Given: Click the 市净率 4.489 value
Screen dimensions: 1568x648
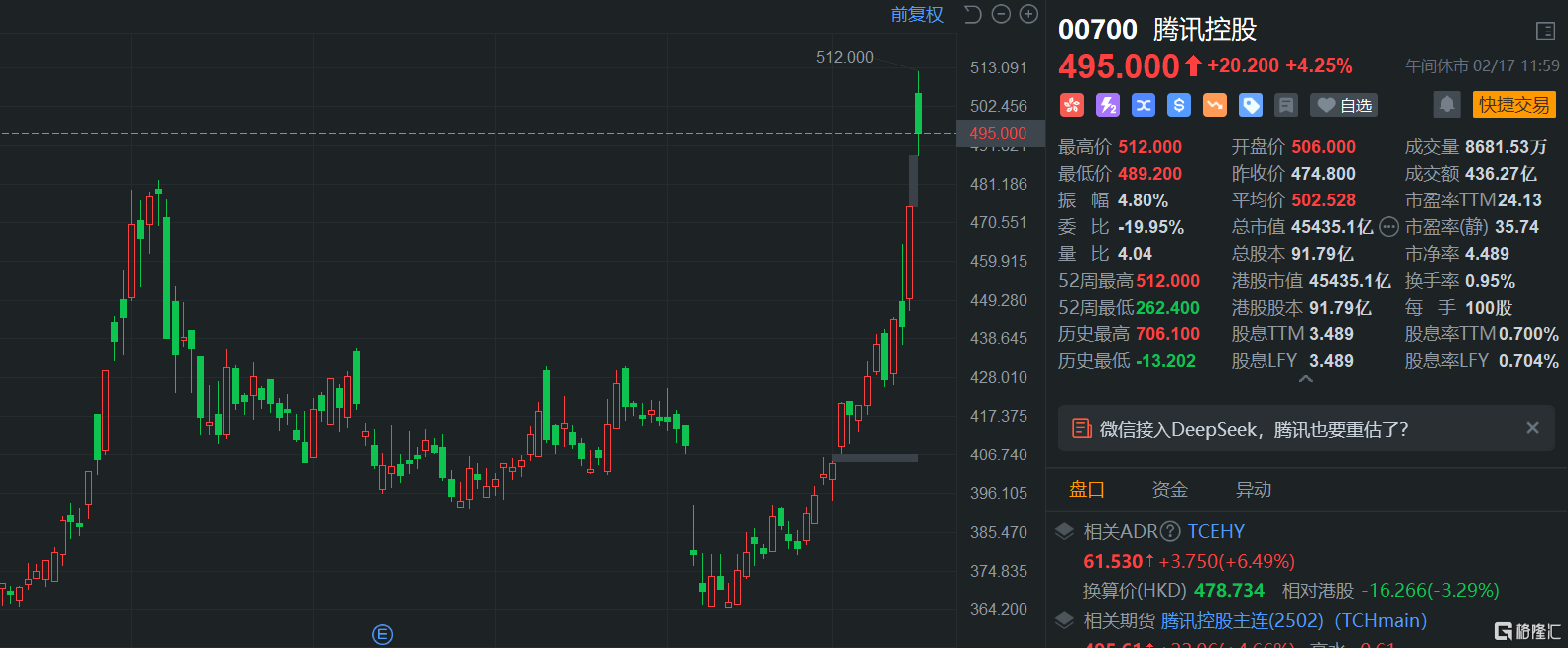Looking at the screenshot, I should (1487, 253).
